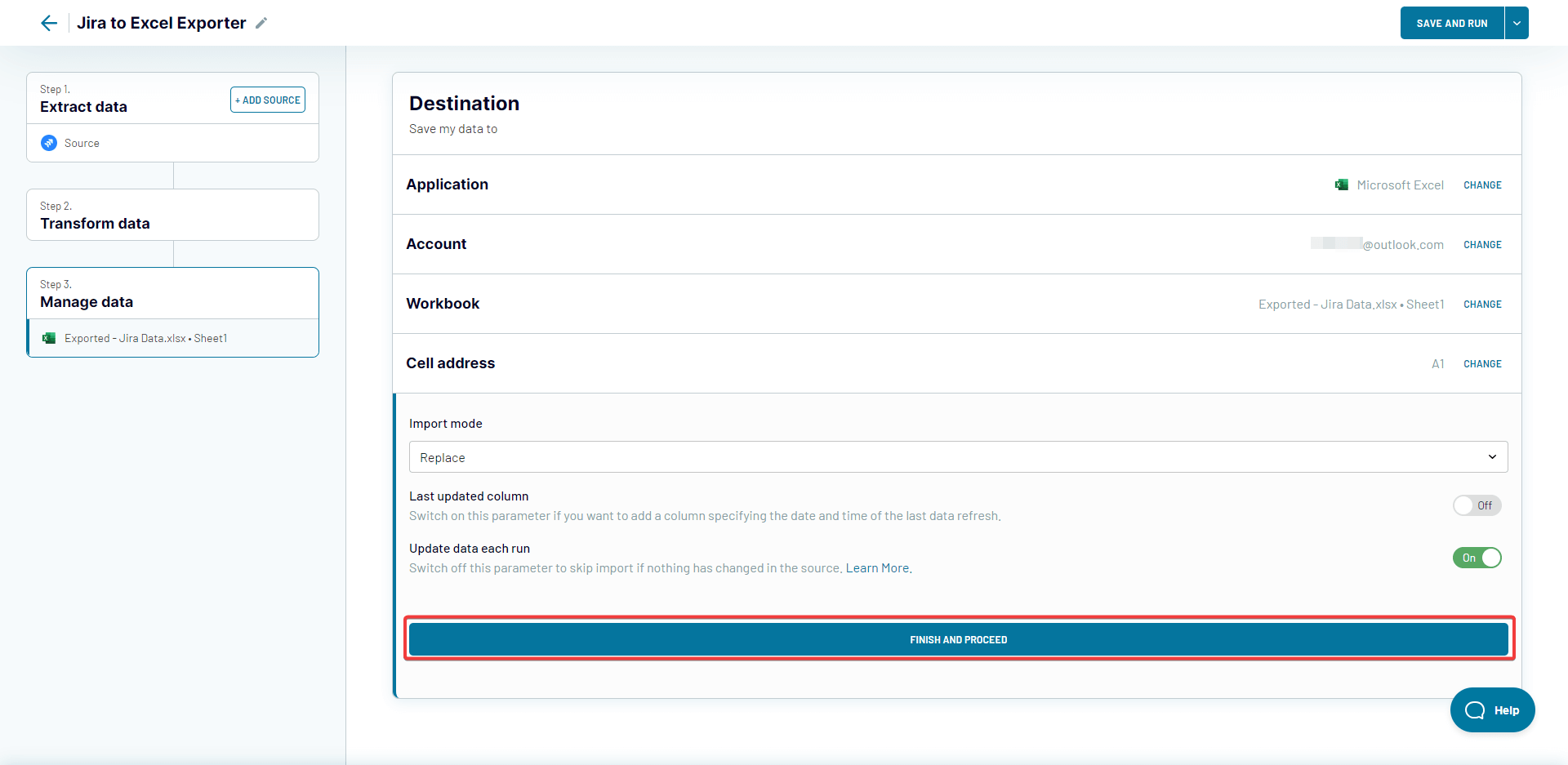Click the Add Source button
The height and width of the screenshot is (765, 1568).
click(268, 100)
